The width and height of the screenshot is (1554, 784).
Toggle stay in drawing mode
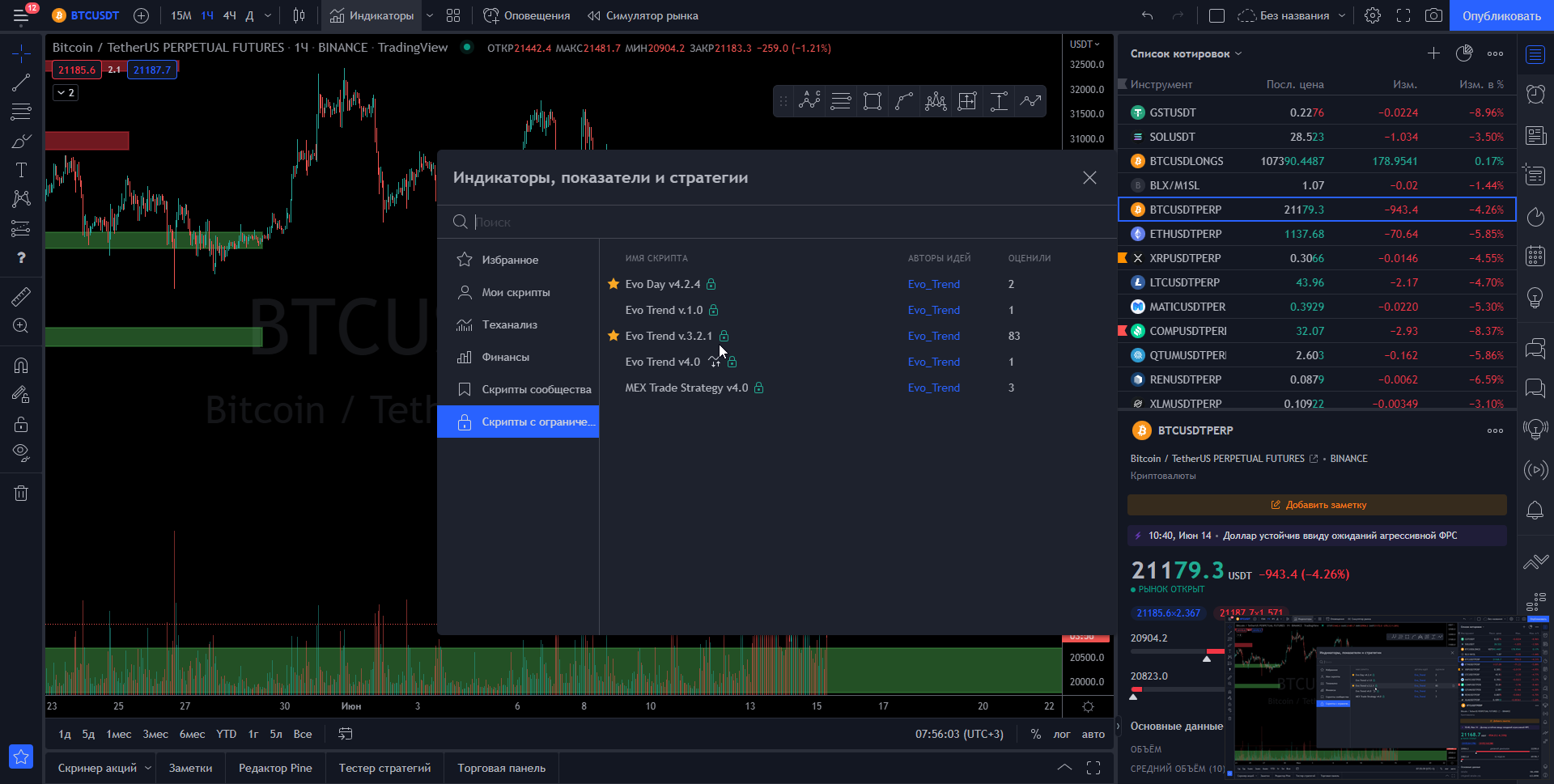[x=21, y=394]
